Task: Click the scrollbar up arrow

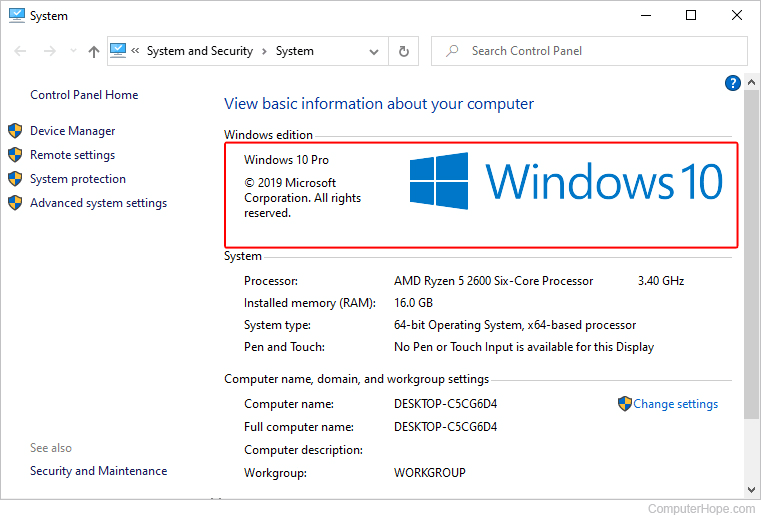Action: click(751, 83)
